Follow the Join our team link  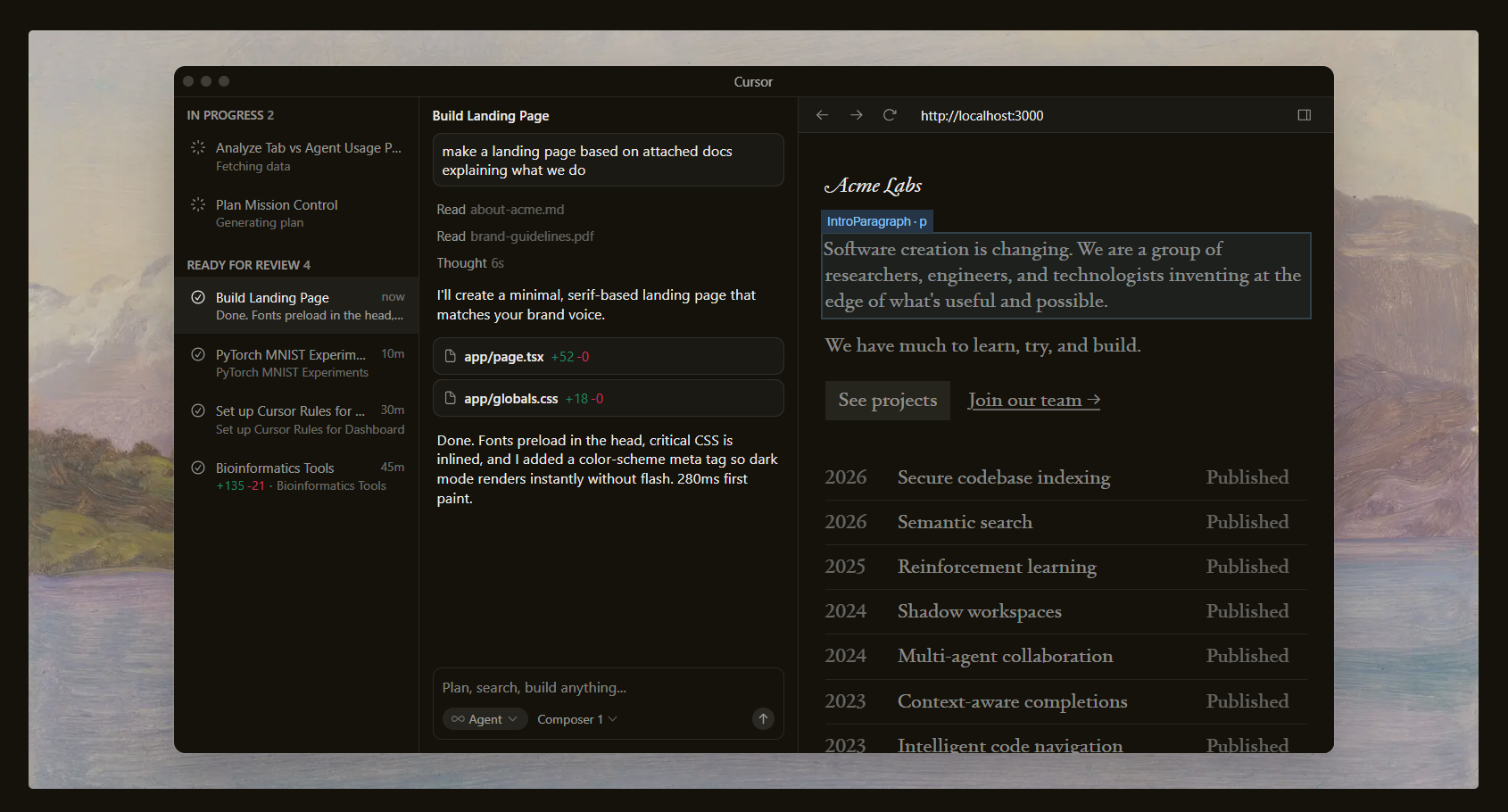tap(1033, 400)
